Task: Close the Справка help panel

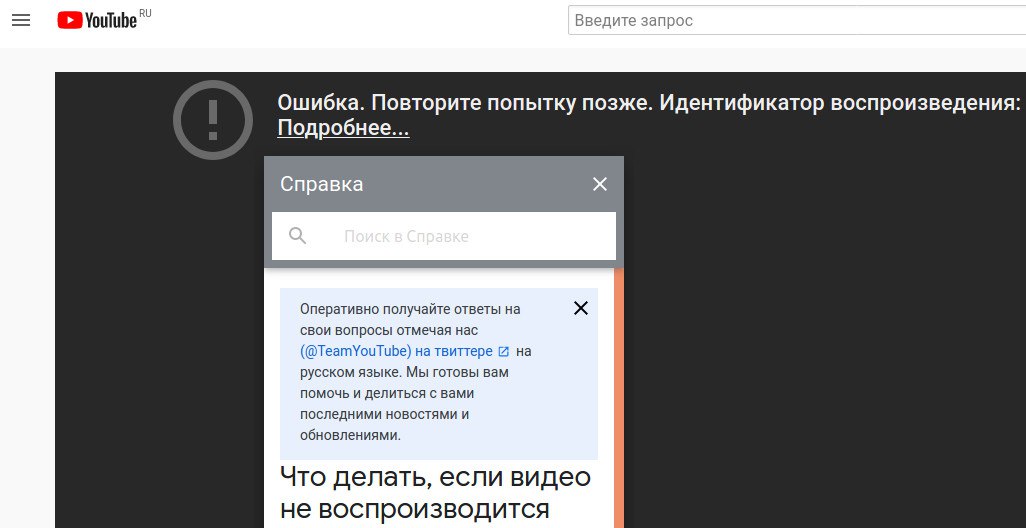Action: click(x=599, y=185)
